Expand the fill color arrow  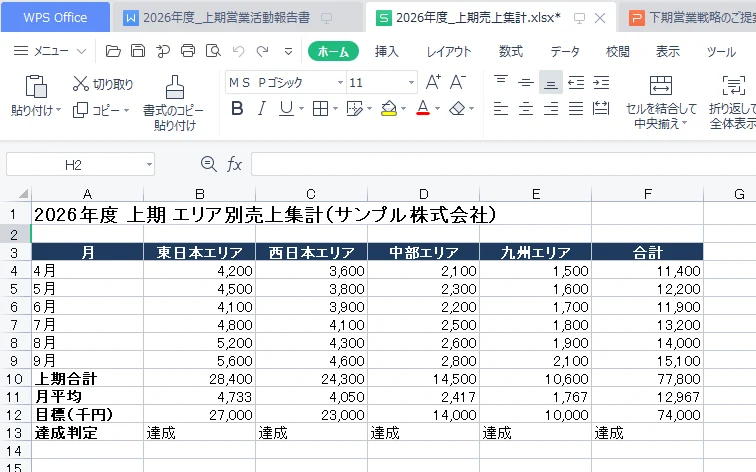[x=403, y=109]
